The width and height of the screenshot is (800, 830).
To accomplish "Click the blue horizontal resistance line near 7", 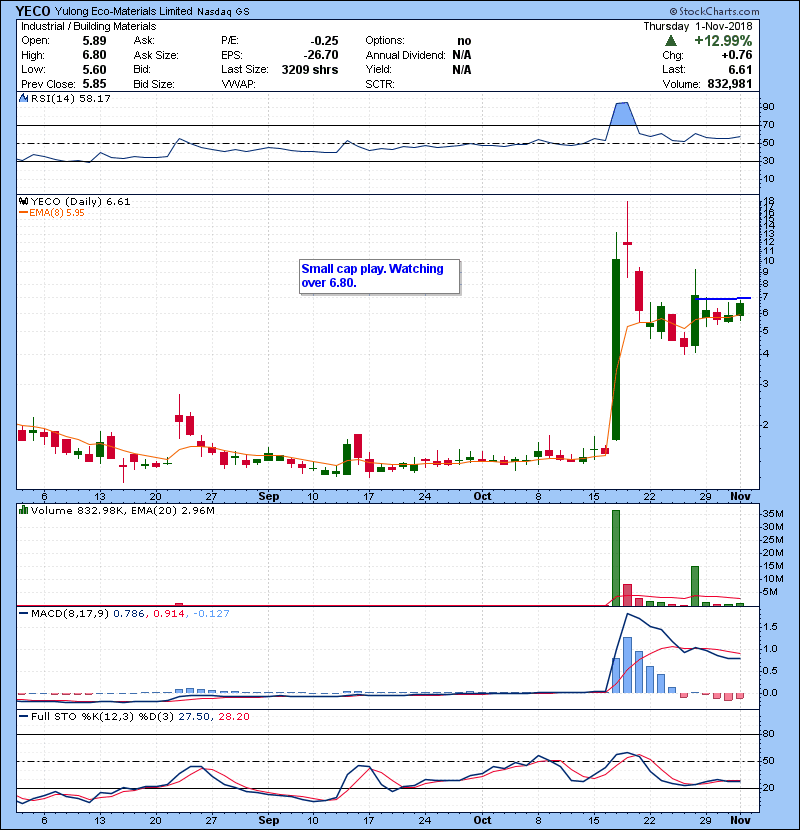I will coord(723,299).
